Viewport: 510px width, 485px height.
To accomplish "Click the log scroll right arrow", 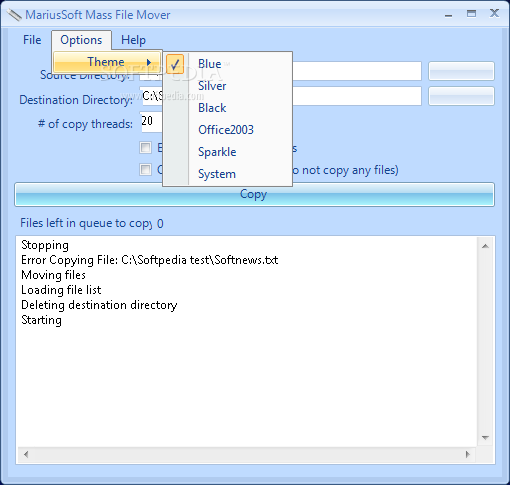I will click(467, 454).
